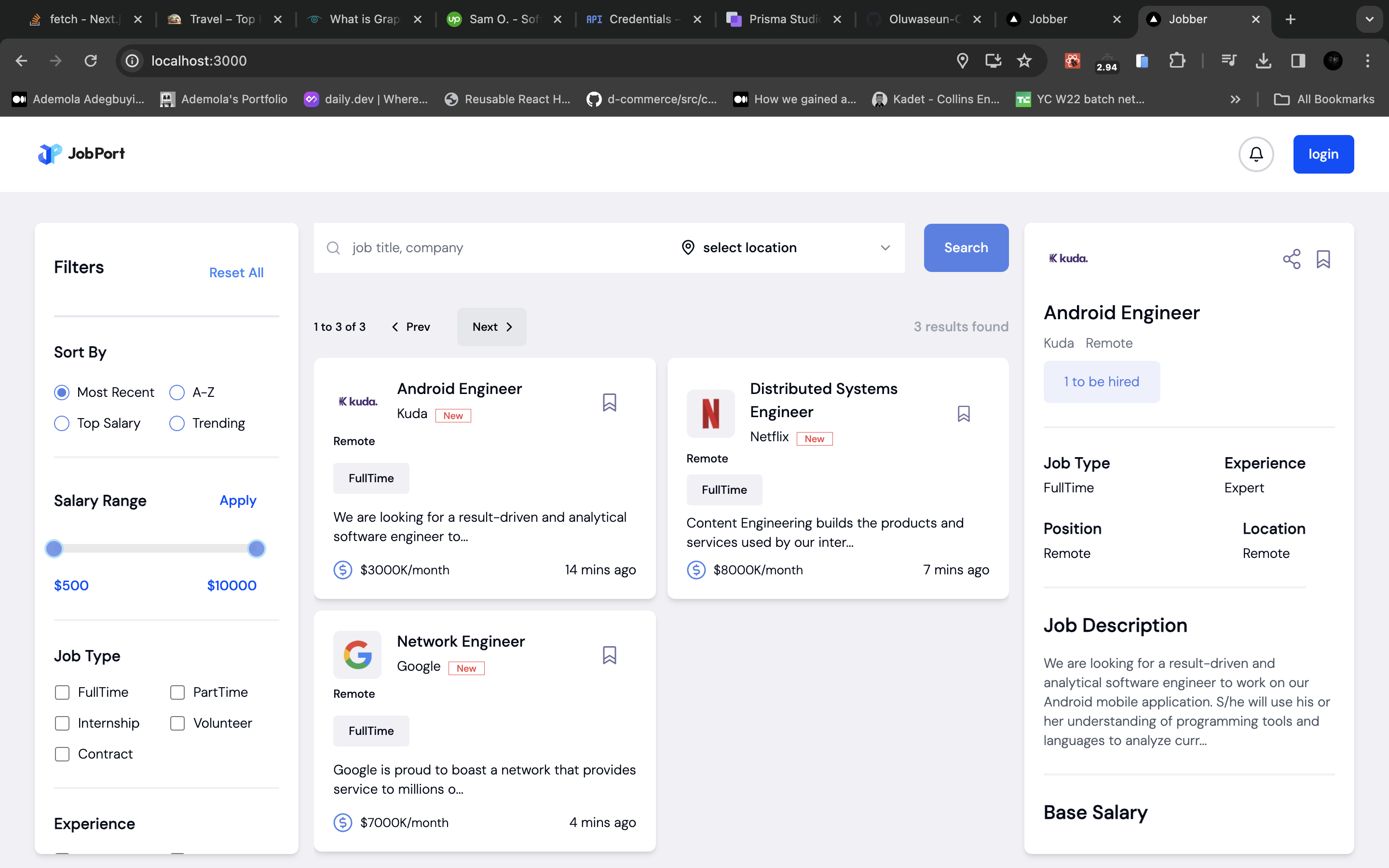
Task: Toggle the browser side panel
Action: [1298, 60]
